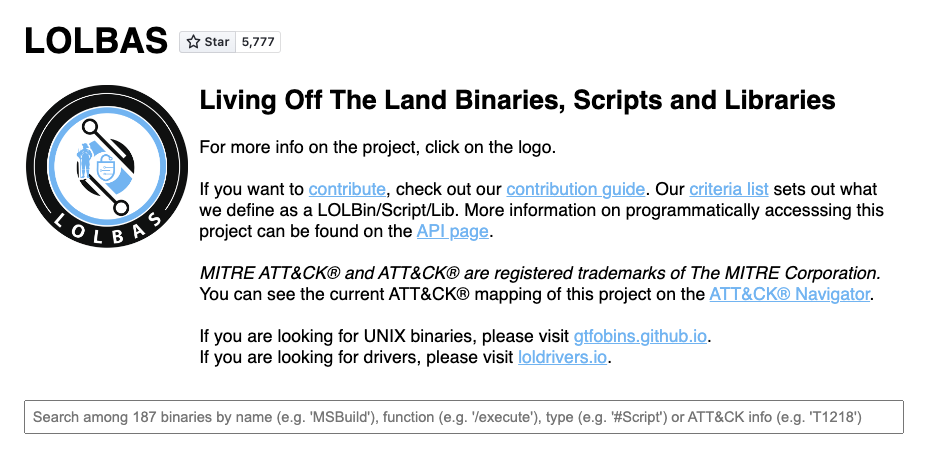
Task: Click the padlock shield in the logo center
Action: click(x=107, y=165)
